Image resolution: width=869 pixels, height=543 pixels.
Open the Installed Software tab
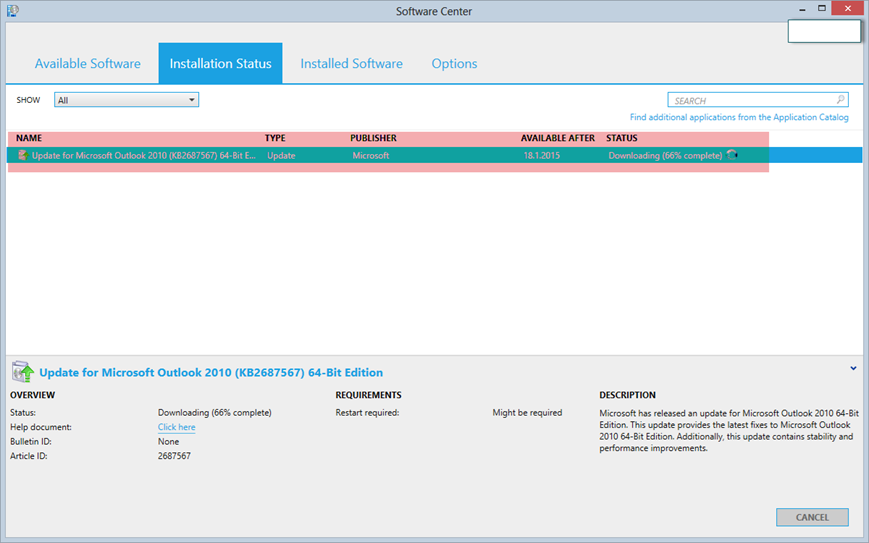(351, 64)
